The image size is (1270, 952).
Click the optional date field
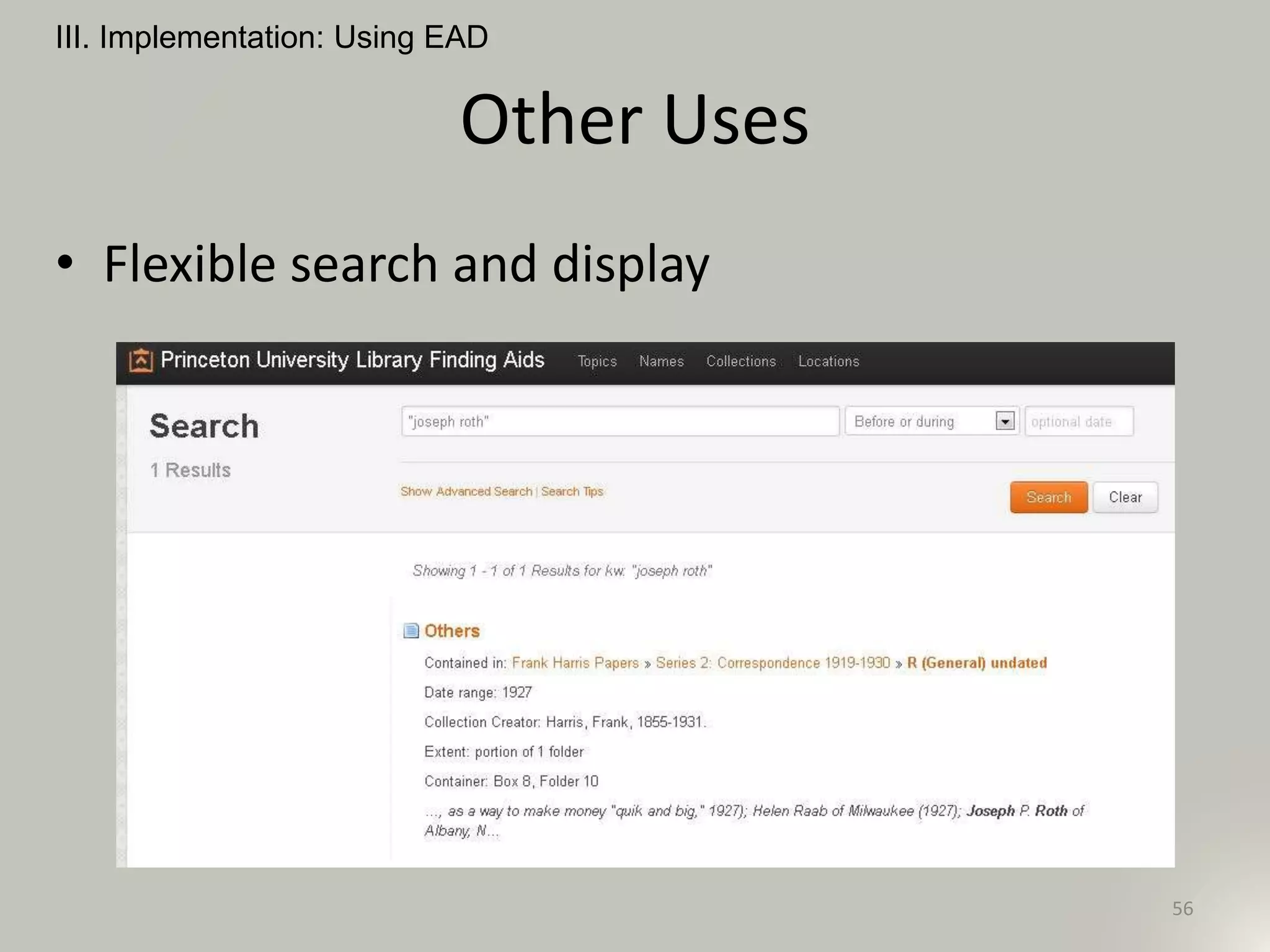[x=1079, y=421]
